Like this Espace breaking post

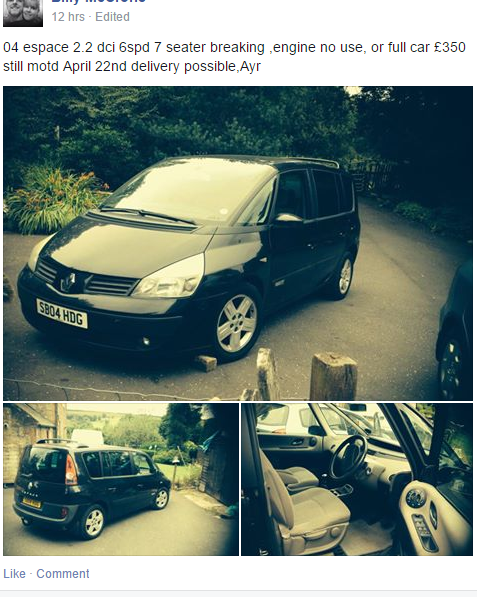(14, 573)
